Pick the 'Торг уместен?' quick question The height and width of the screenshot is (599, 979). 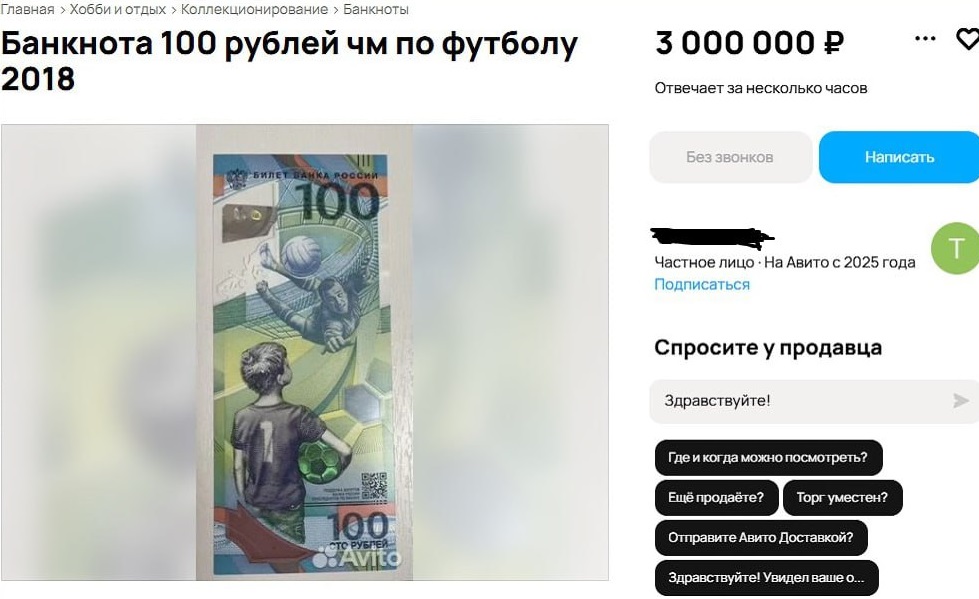tap(842, 497)
